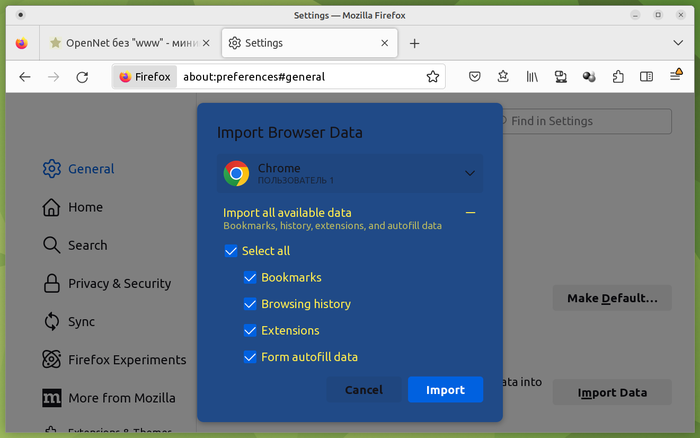Click the address bar URL field
The image size is (700, 438).
point(300,77)
